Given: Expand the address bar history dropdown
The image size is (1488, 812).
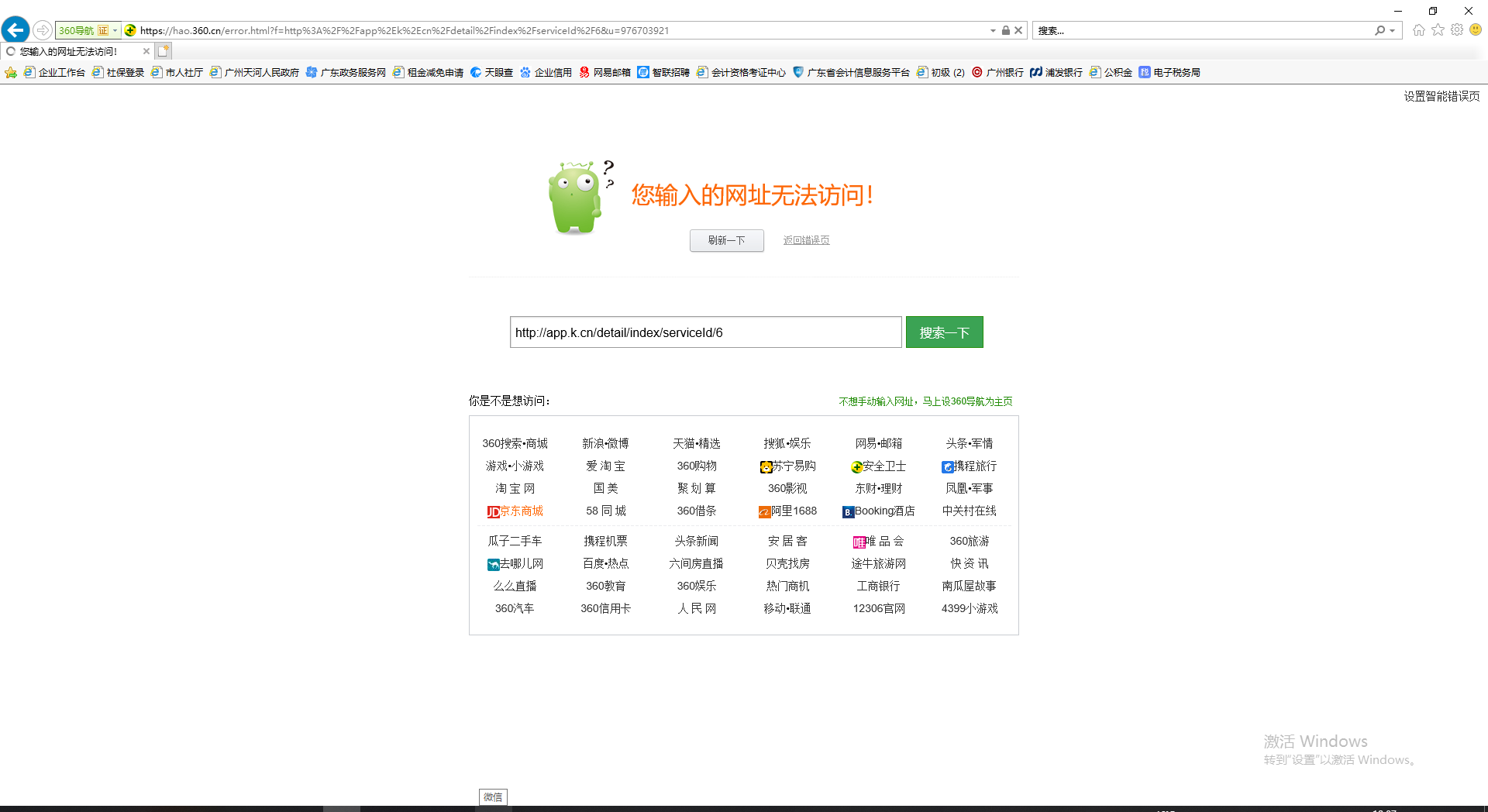Looking at the screenshot, I should (993, 30).
